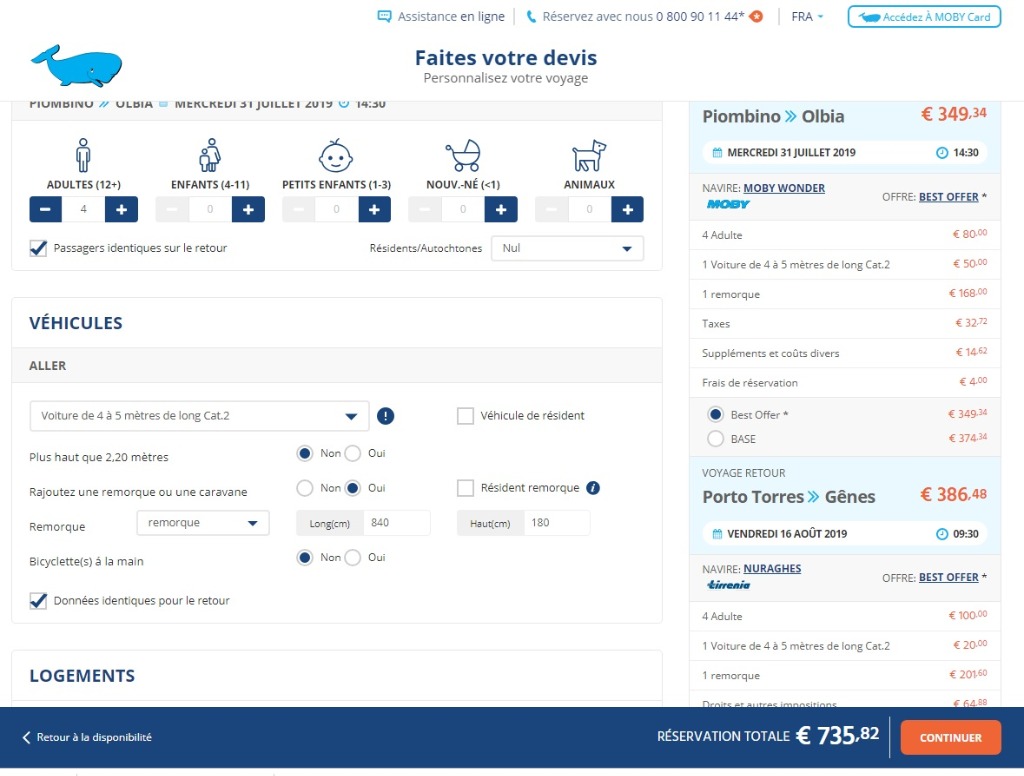The width and height of the screenshot is (1024, 776).
Task: Open the MOBY WONDER ship link
Action: pyautogui.click(x=784, y=188)
